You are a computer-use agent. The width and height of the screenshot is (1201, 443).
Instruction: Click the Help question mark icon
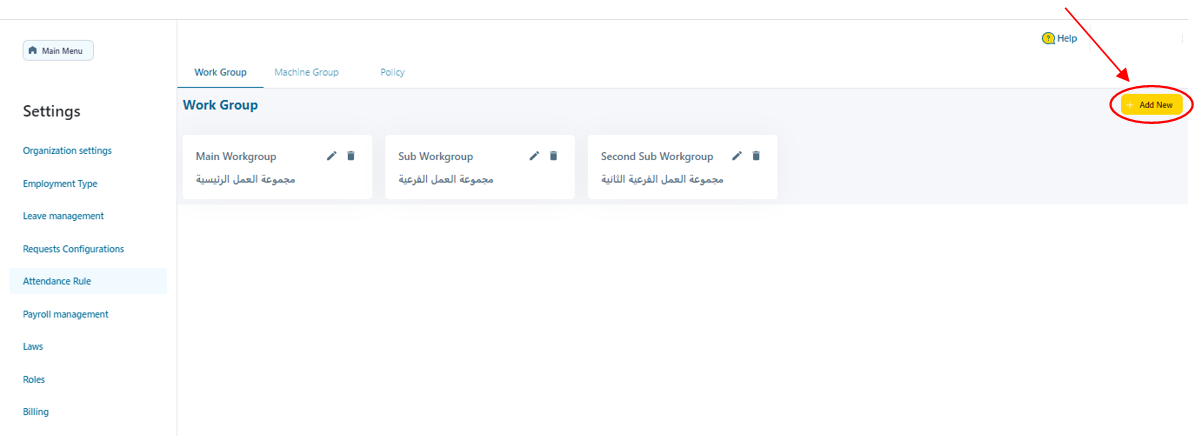1048,39
